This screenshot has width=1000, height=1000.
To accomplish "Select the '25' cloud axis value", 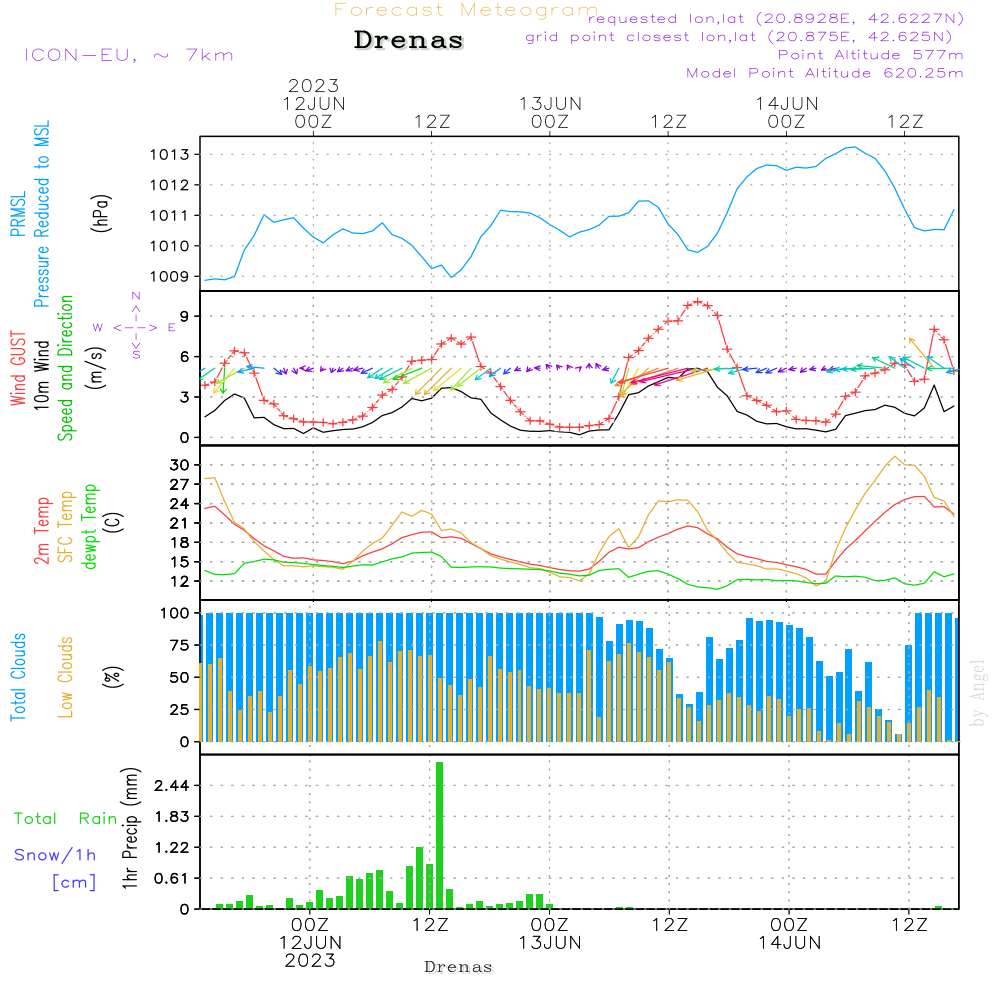I will (180, 710).
